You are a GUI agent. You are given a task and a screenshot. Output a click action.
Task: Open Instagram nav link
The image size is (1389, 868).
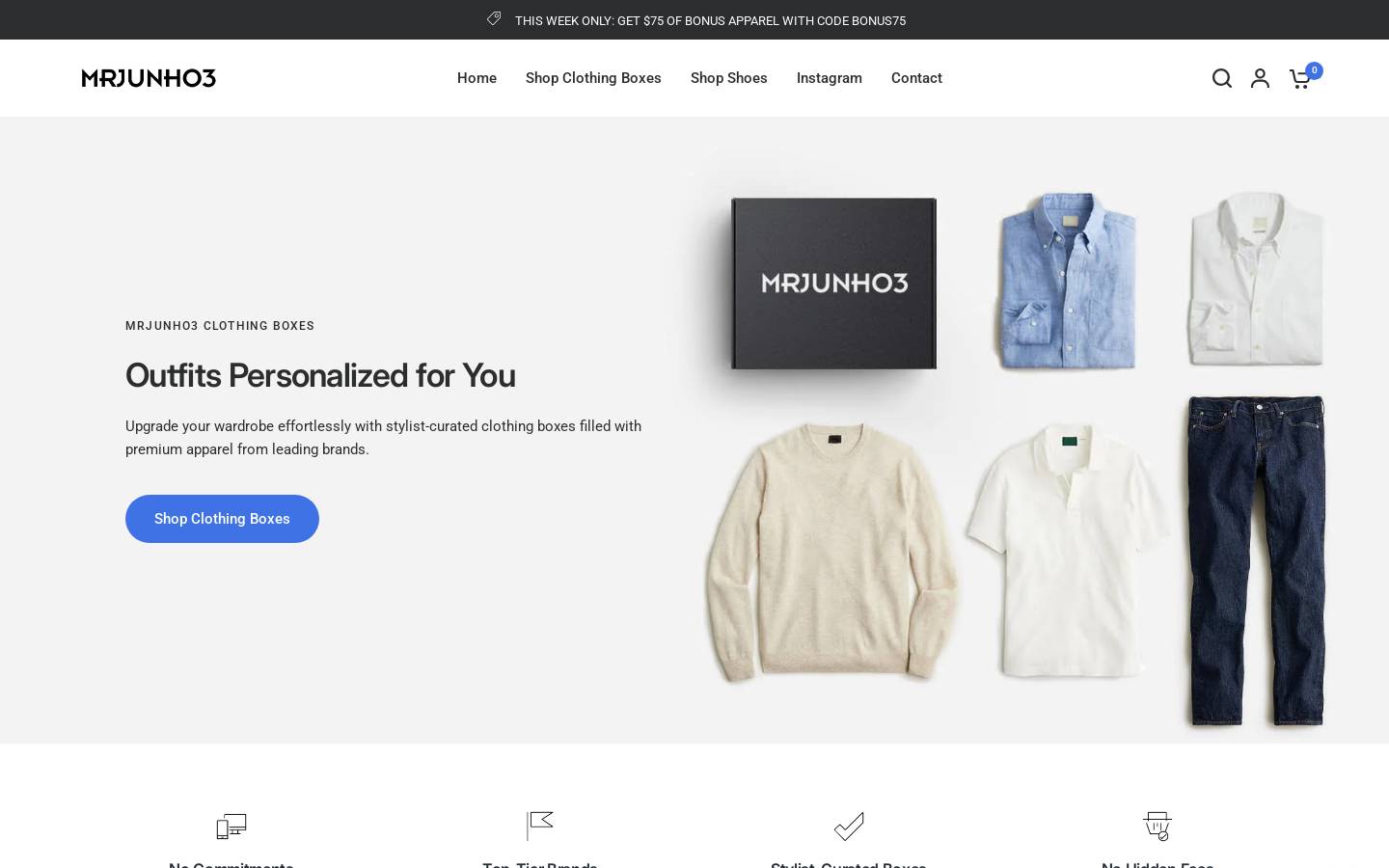[x=830, y=78]
